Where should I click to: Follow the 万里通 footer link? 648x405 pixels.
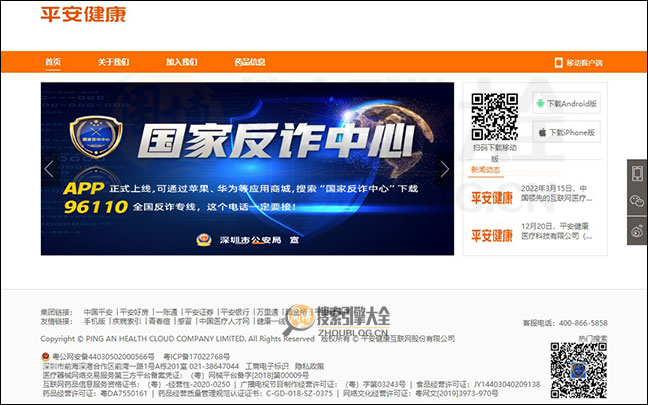267,312
